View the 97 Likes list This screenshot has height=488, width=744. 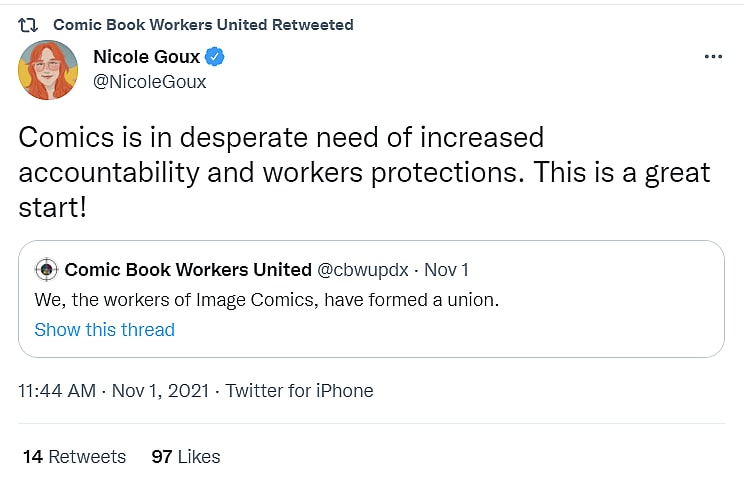pos(186,456)
